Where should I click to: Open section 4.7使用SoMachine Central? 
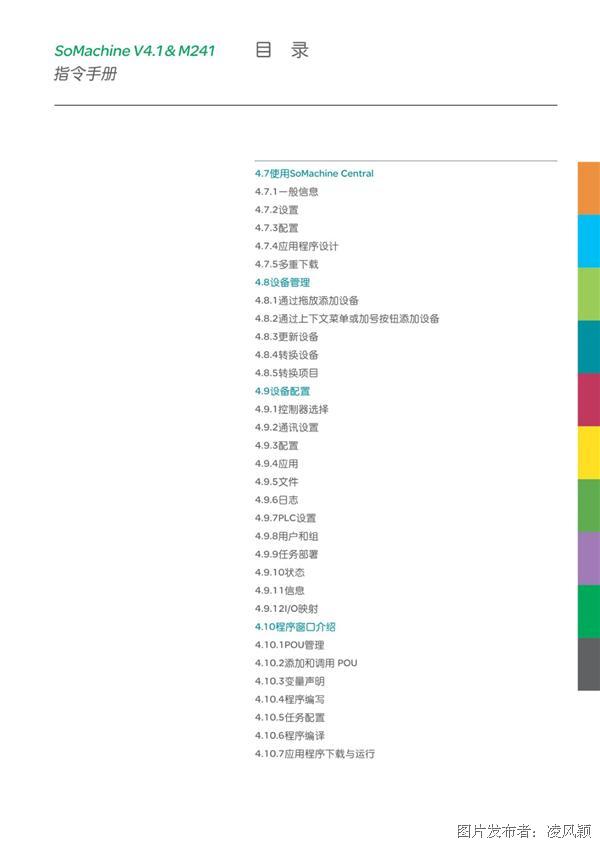click(314, 174)
